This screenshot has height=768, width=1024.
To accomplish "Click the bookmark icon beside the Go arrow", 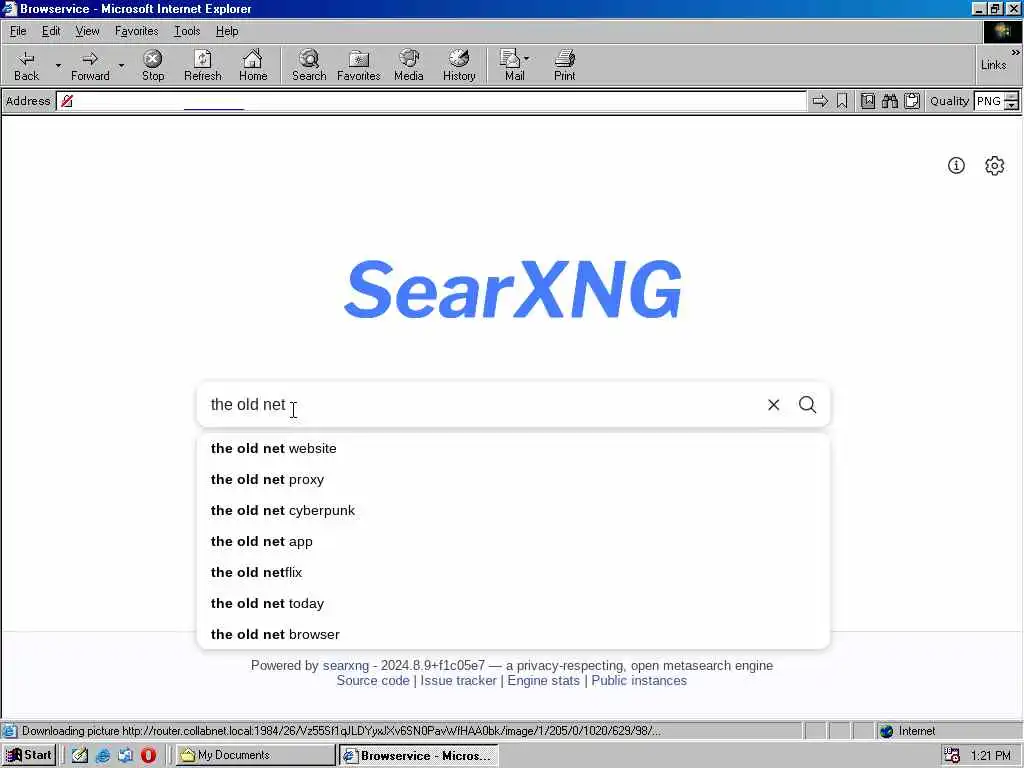I will [x=842, y=101].
